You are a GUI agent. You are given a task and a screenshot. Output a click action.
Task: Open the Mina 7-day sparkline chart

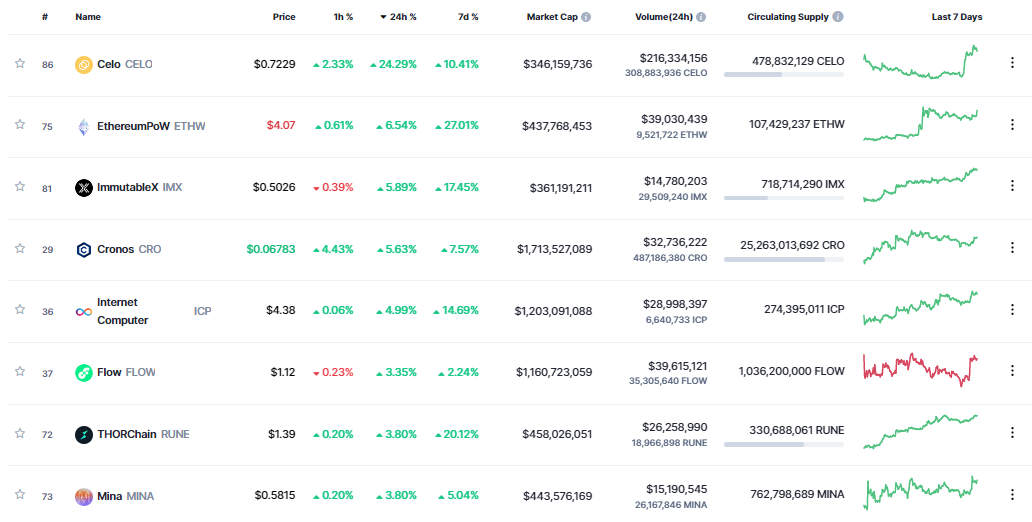coord(921,493)
